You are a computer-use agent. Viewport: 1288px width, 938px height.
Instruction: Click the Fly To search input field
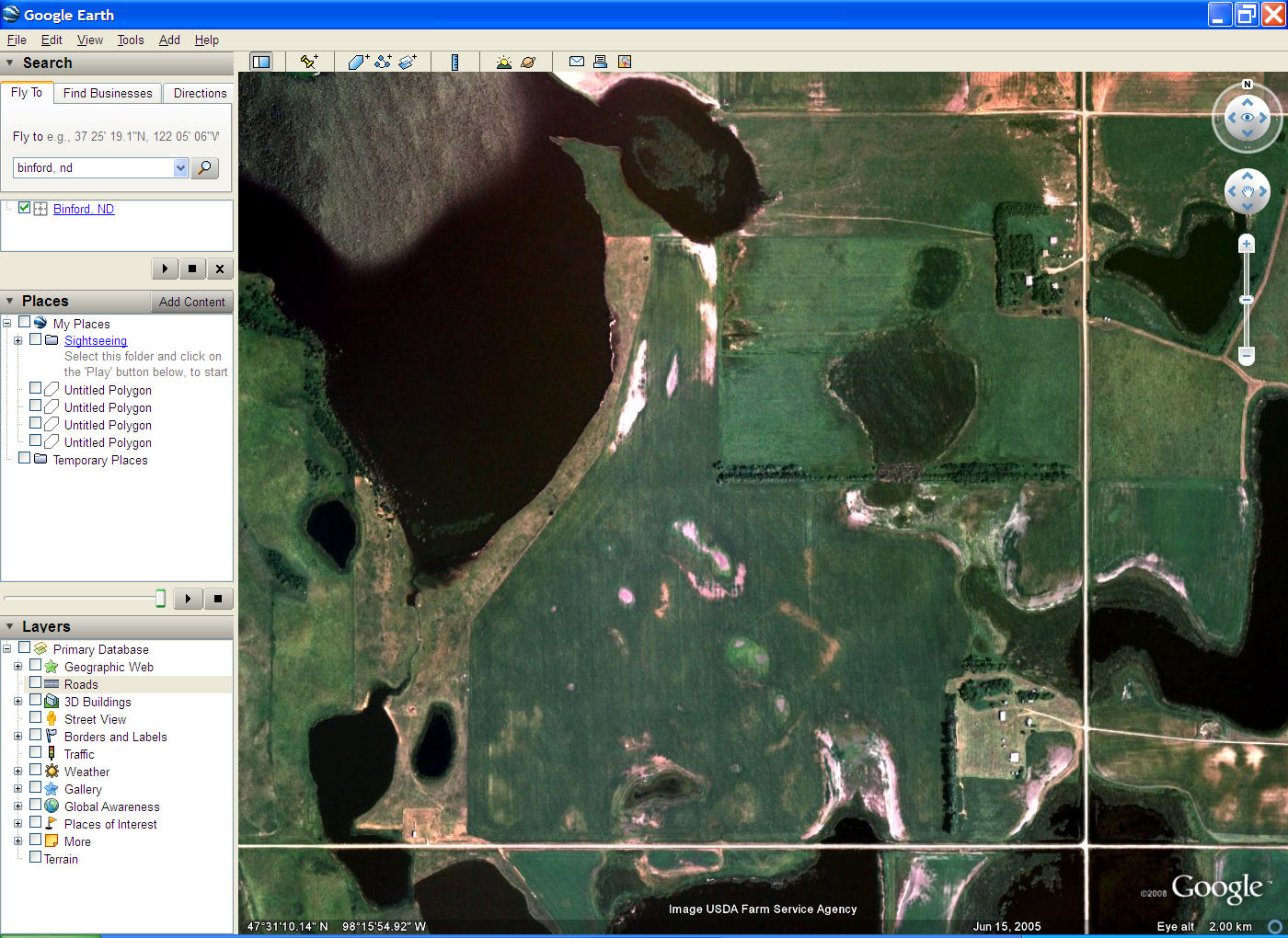click(x=93, y=167)
